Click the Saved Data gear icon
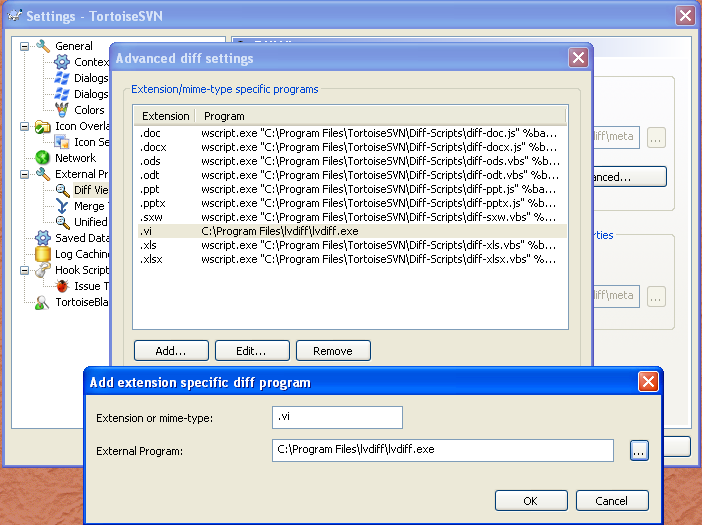Viewport: 702px width, 525px height. [43, 238]
